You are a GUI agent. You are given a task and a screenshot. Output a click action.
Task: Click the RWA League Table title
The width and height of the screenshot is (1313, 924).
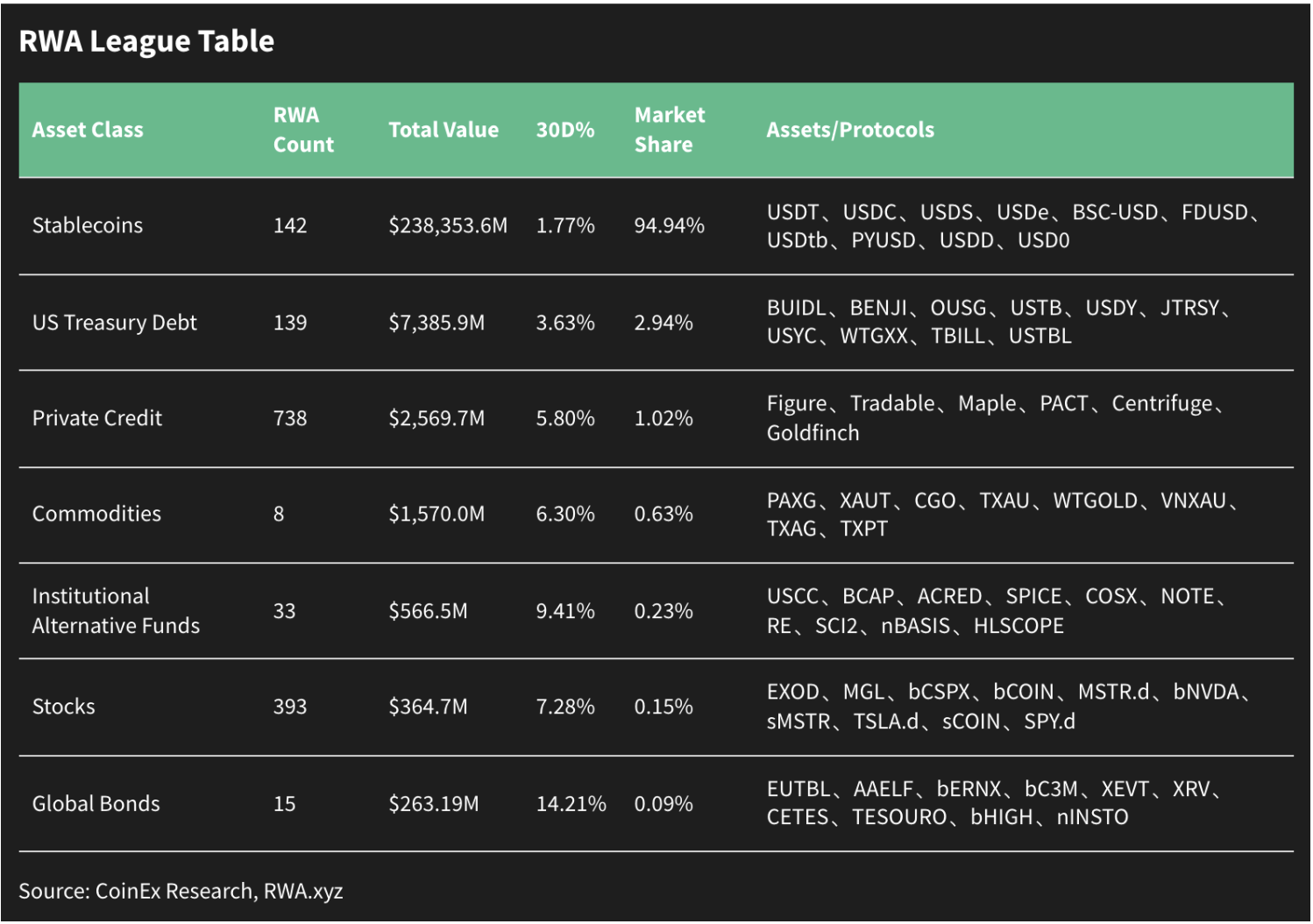(x=146, y=41)
